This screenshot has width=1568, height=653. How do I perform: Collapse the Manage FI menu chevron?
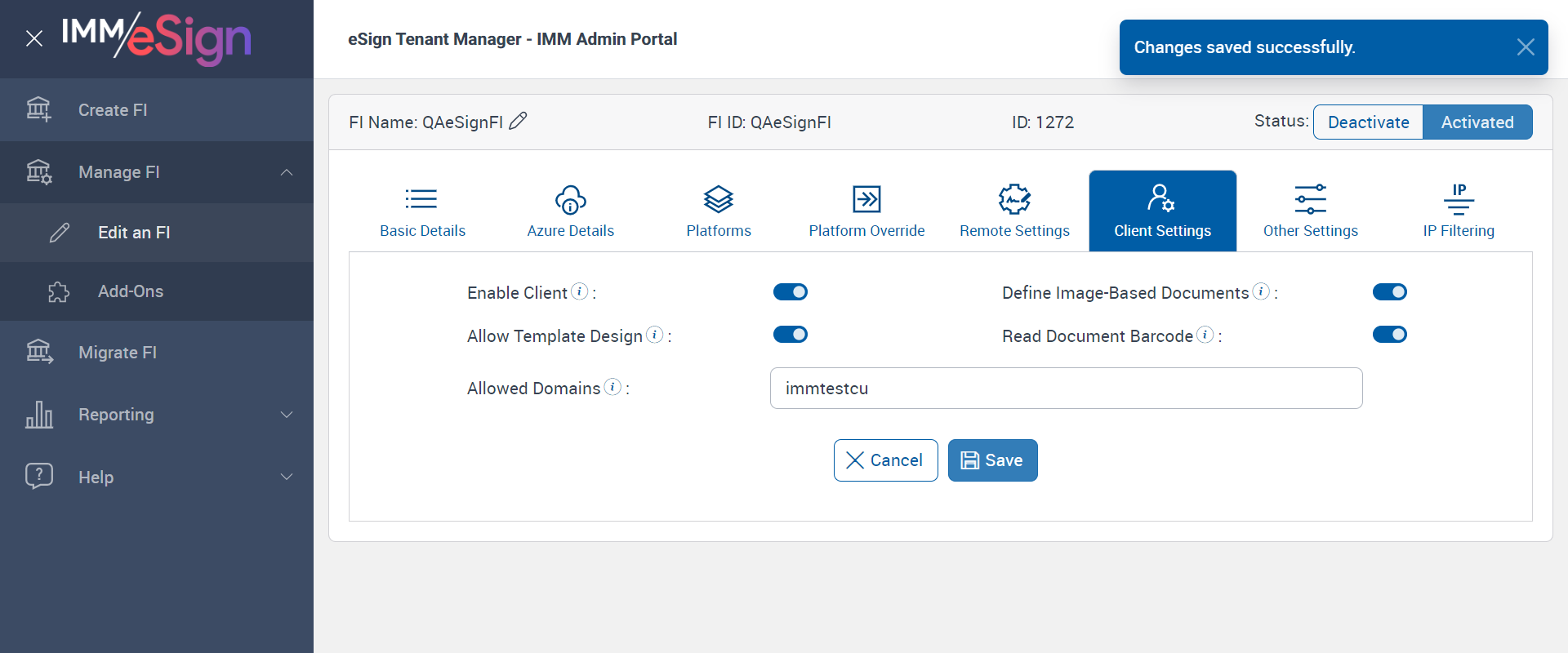click(x=287, y=172)
